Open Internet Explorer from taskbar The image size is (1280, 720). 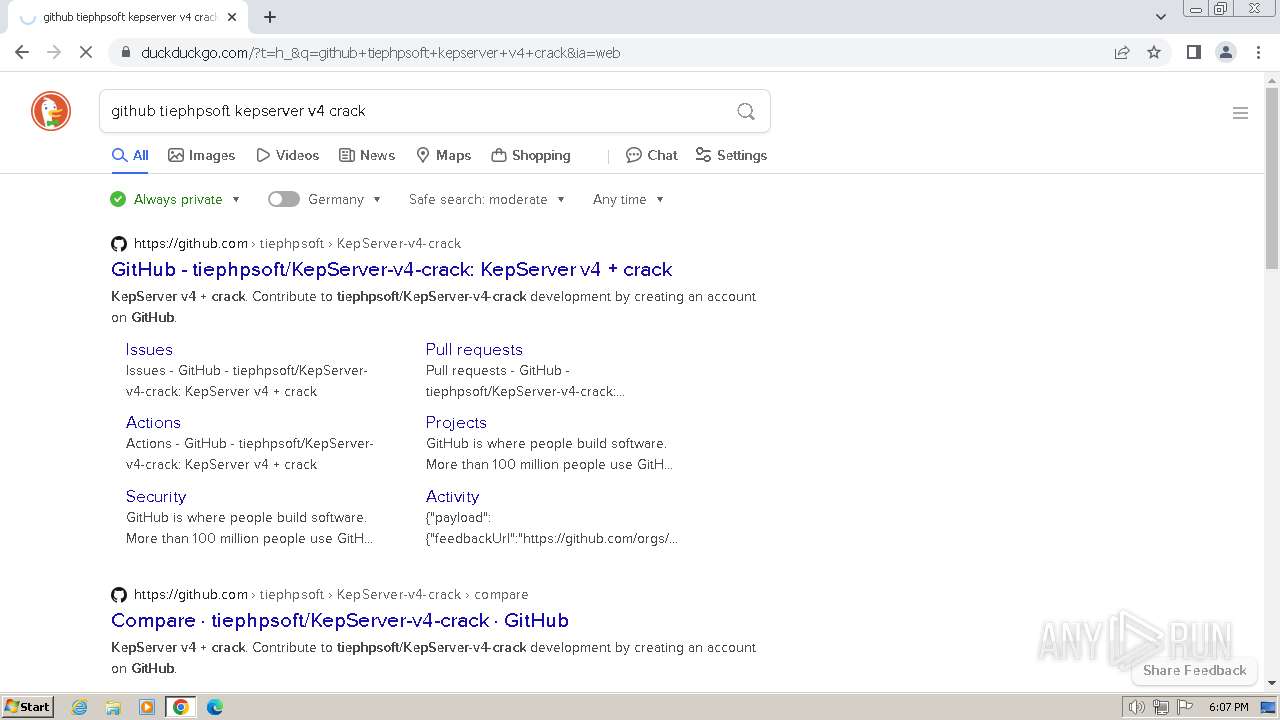click(80, 707)
